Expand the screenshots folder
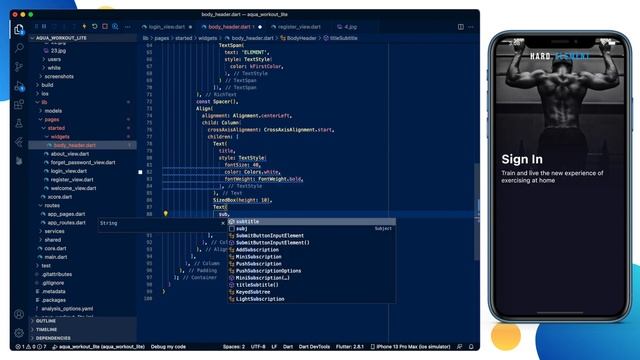 point(59,76)
